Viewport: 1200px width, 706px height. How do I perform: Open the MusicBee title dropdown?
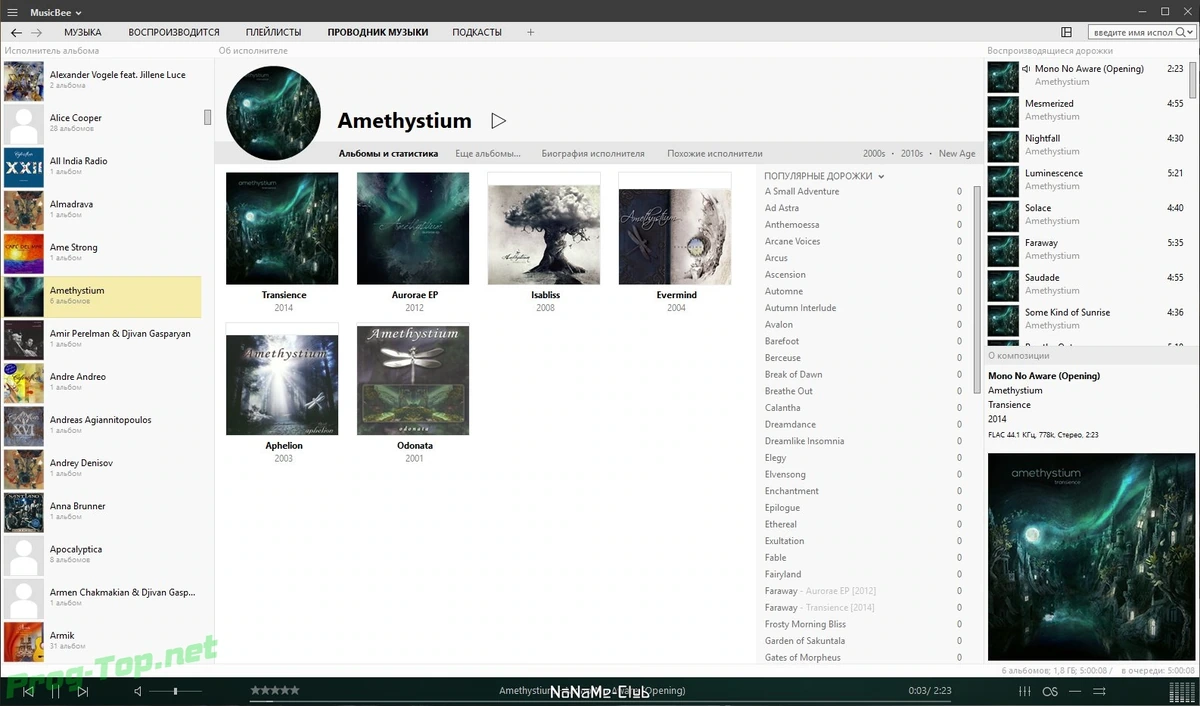pos(55,12)
